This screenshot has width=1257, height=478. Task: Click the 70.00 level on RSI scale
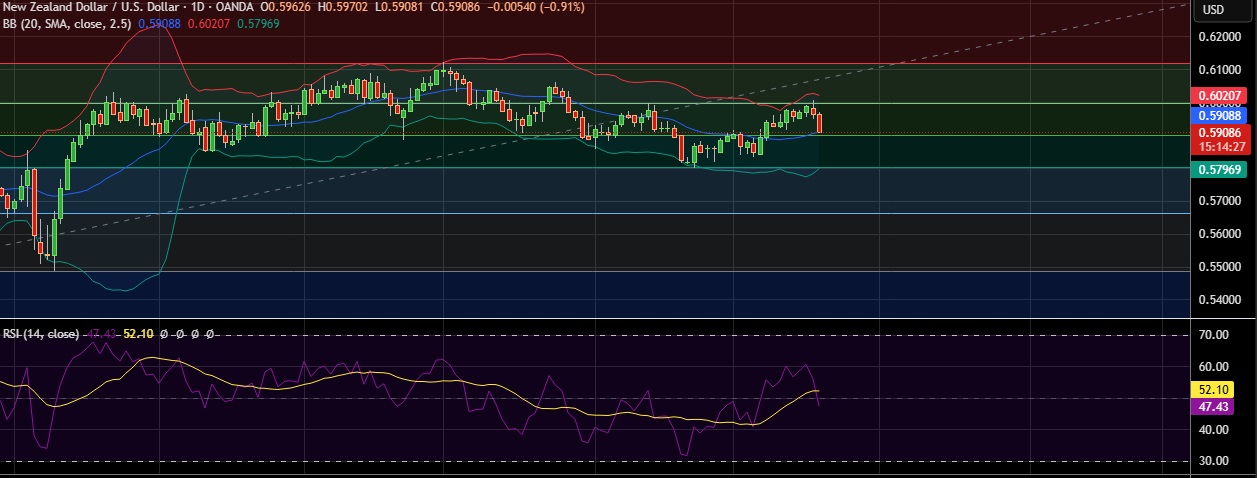1212,336
